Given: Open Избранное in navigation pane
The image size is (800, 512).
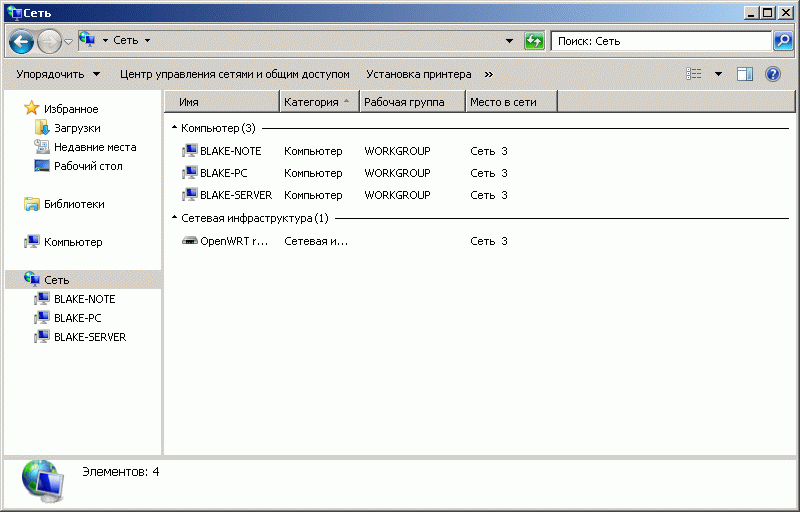Looking at the screenshot, I should point(71,109).
